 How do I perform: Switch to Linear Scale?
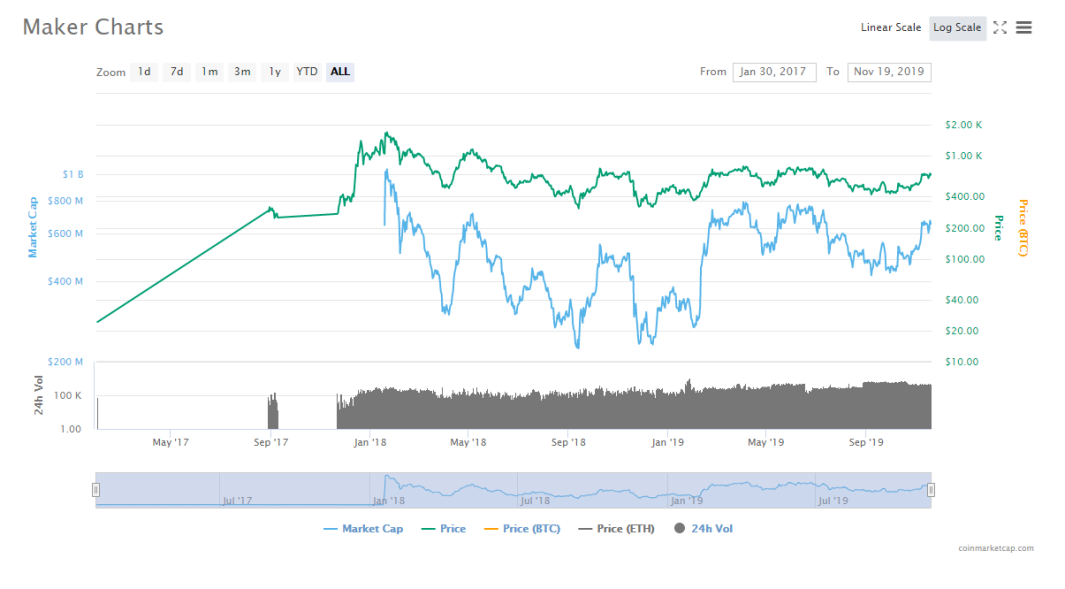tap(890, 28)
